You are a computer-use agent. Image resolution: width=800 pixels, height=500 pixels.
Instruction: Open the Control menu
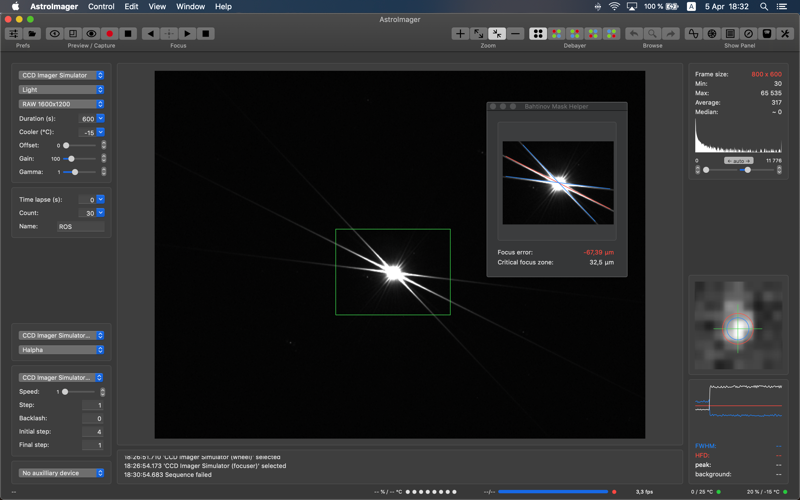click(101, 7)
